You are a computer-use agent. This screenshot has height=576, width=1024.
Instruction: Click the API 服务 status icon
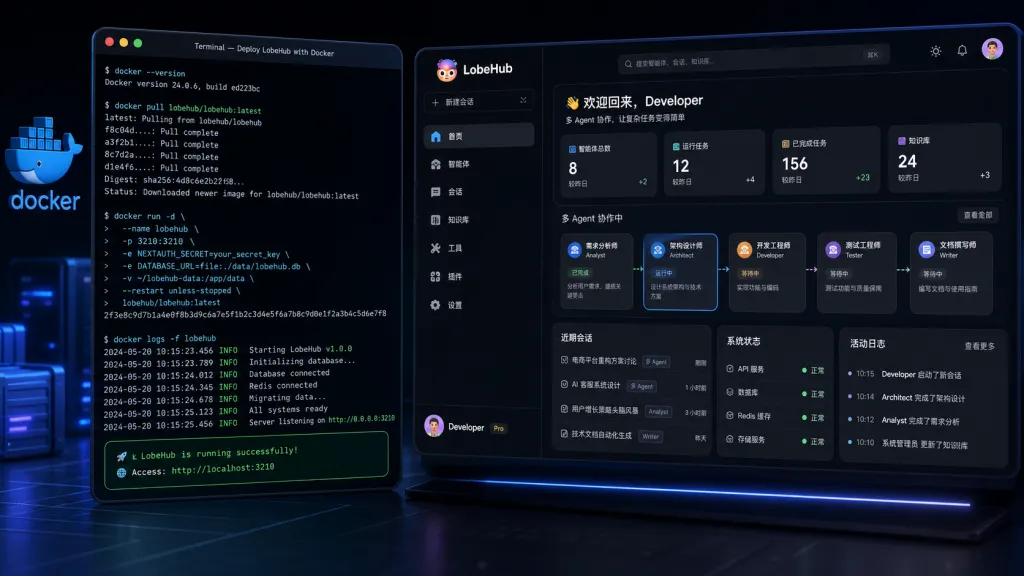pos(730,369)
